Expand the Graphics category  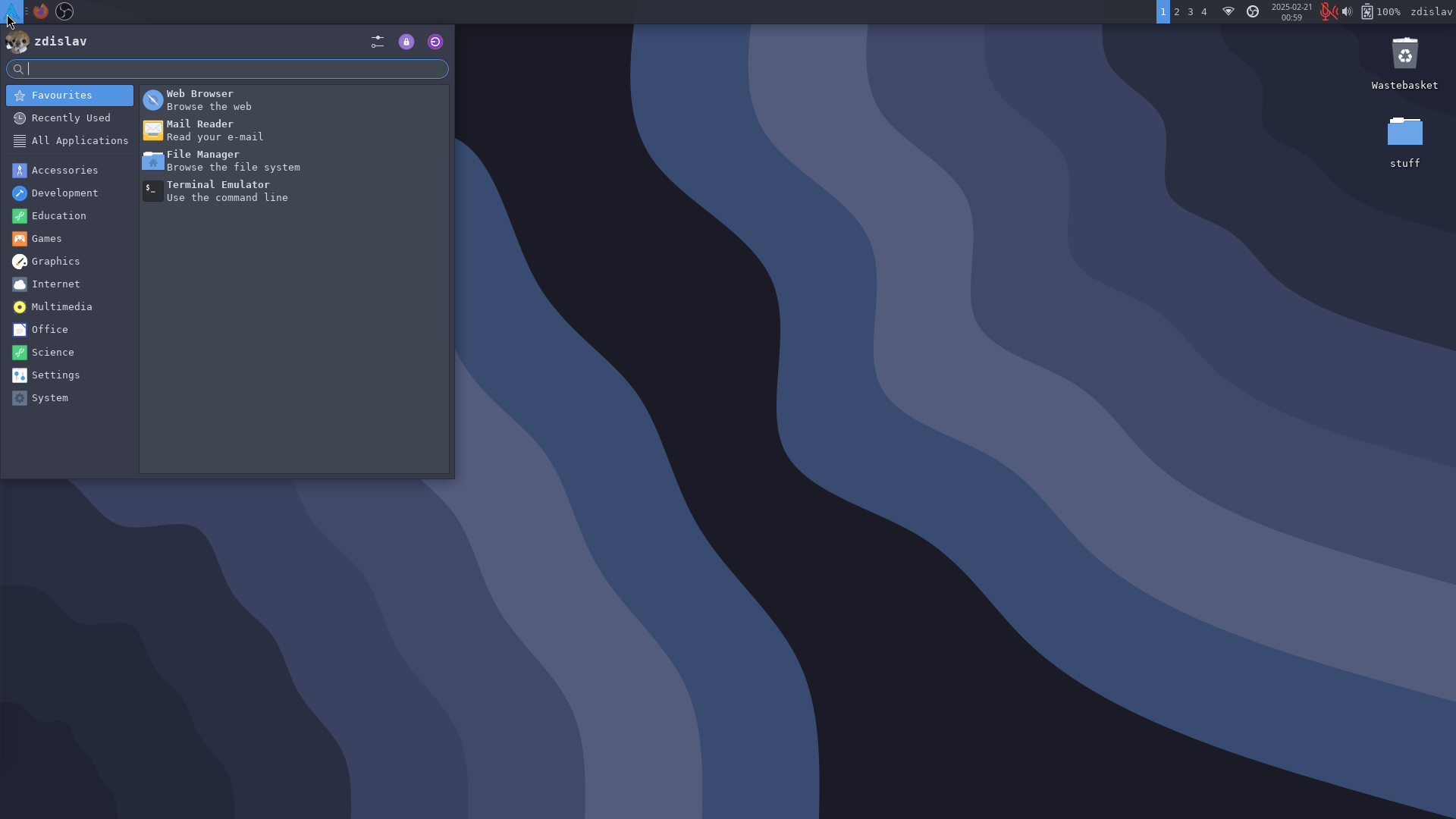coord(55,262)
